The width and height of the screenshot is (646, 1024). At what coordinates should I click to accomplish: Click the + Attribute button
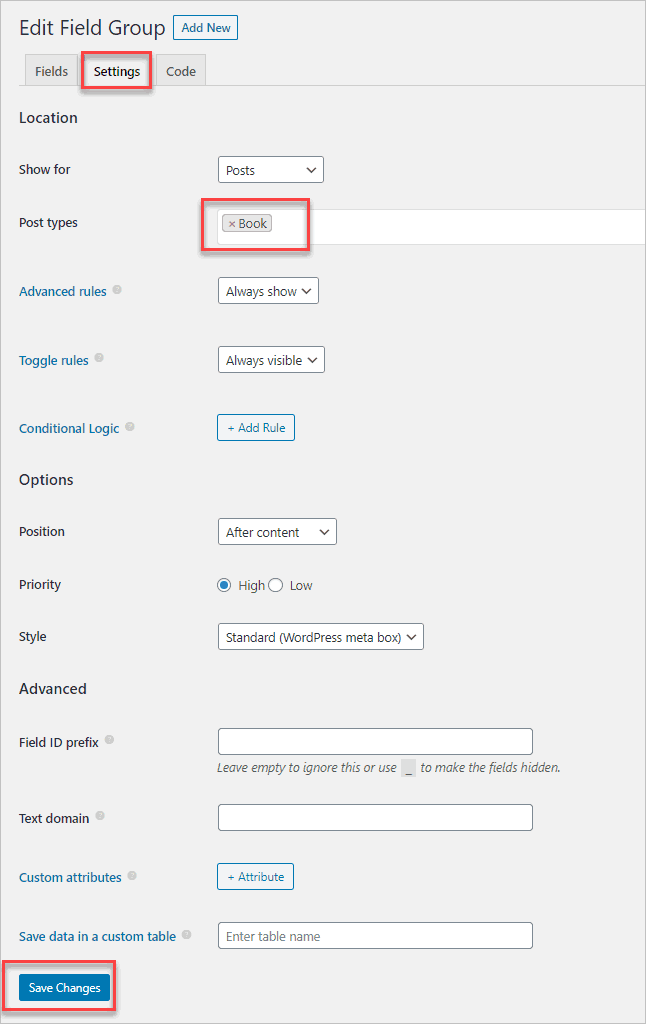[x=255, y=877]
